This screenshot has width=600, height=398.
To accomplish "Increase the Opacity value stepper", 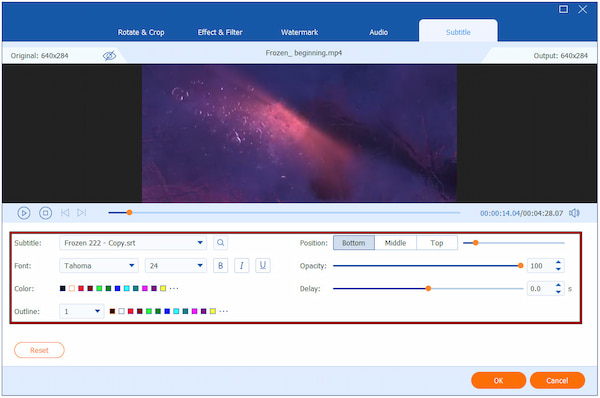I will click(558, 262).
